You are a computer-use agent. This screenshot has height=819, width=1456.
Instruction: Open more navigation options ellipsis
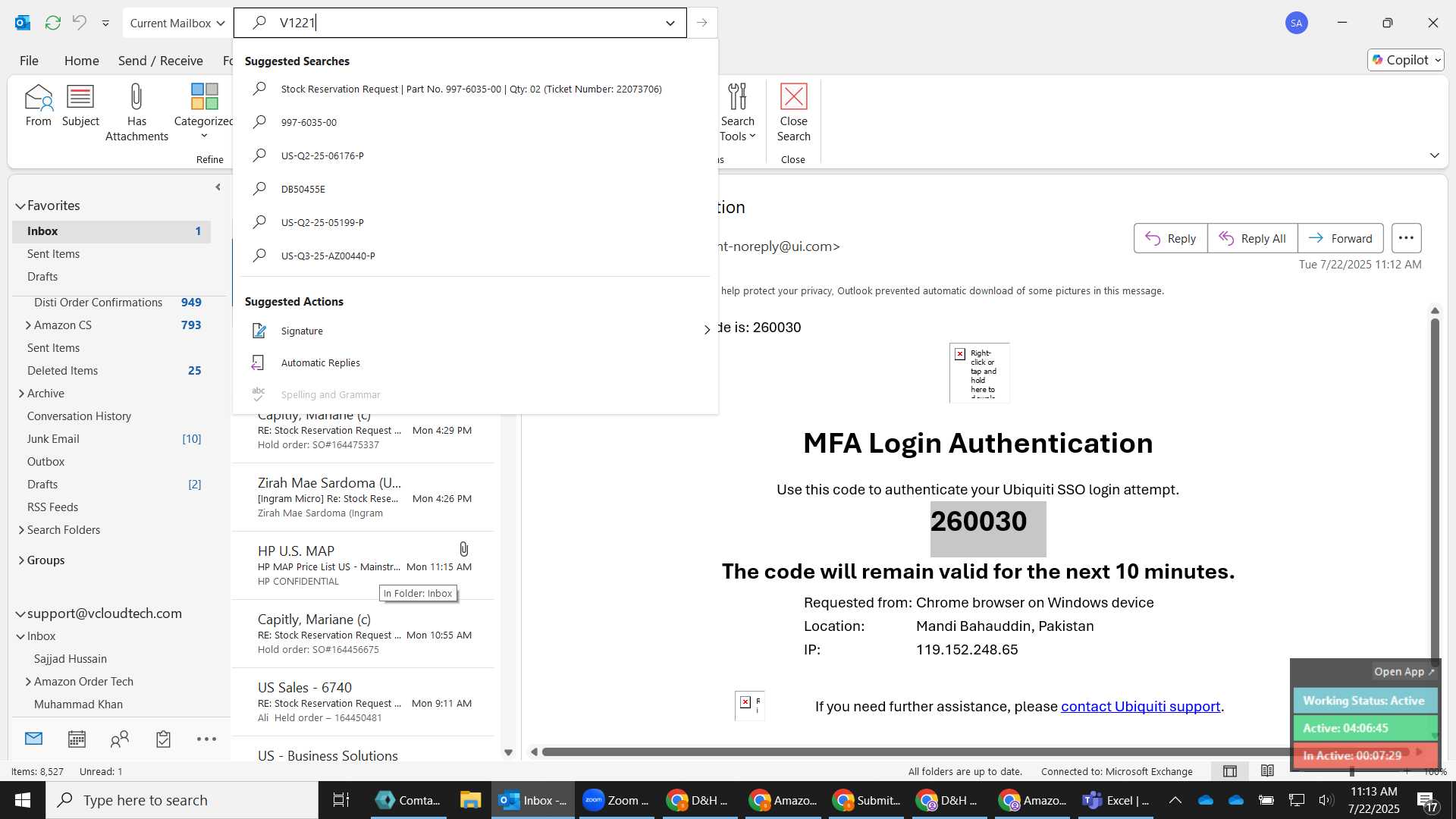pyautogui.click(x=206, y=739)
